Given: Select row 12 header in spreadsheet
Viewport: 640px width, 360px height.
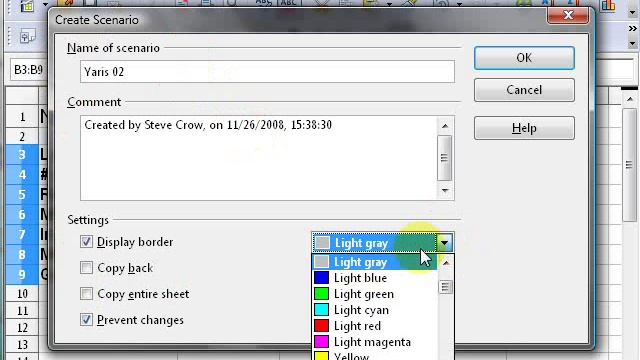Looking at the screenshot, I should pyautogui.click(x=22, y=327).
